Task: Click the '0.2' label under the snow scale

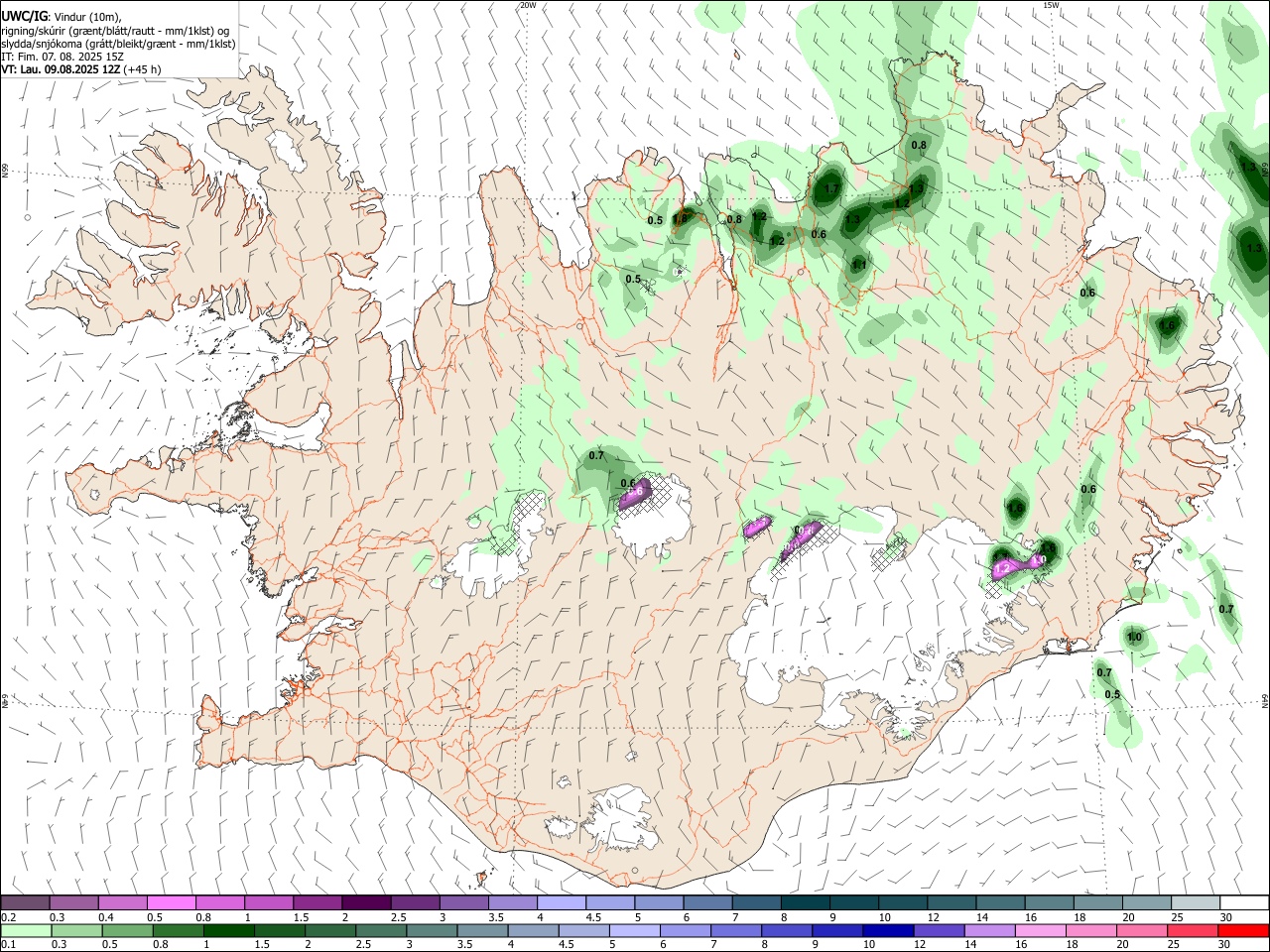Action: pyautogui.click(x=8, y=917)
